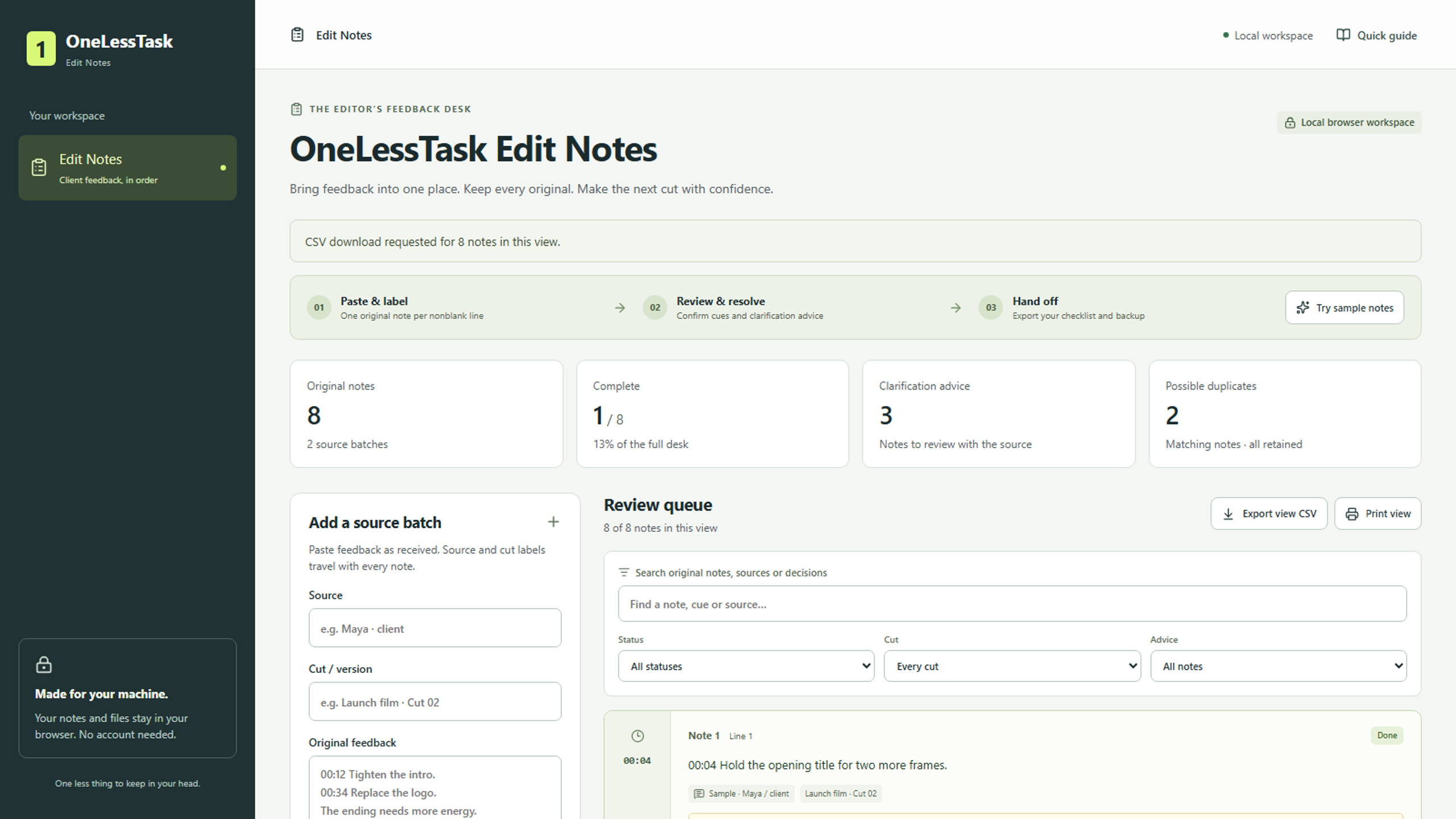
Task: Click the Possible duplicates stat card
Action: [1285, 414]
